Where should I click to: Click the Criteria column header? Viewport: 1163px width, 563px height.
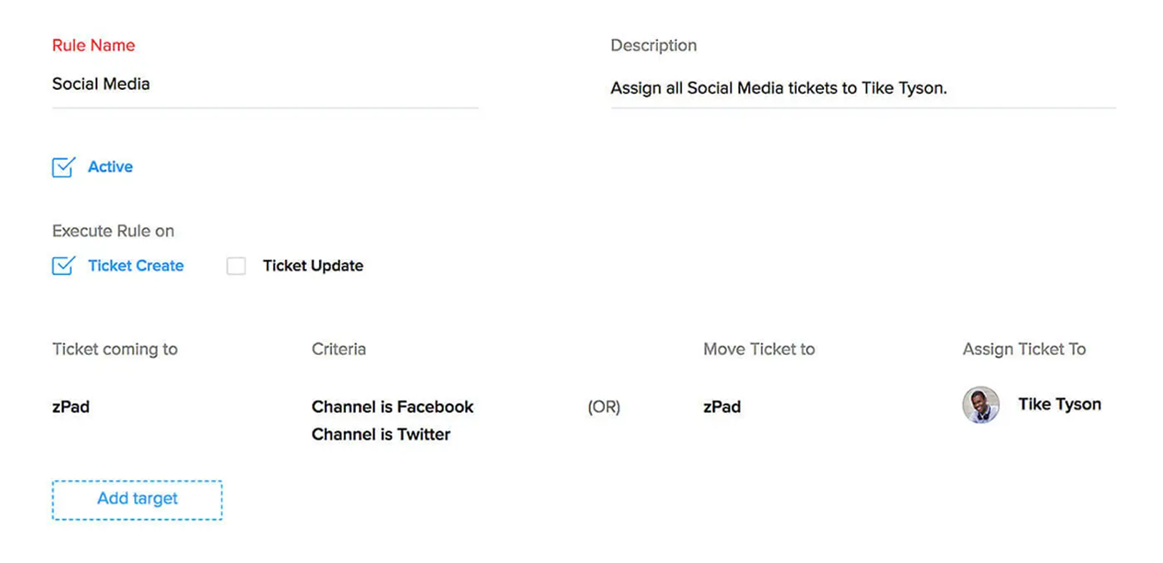[x=339, y=349]
